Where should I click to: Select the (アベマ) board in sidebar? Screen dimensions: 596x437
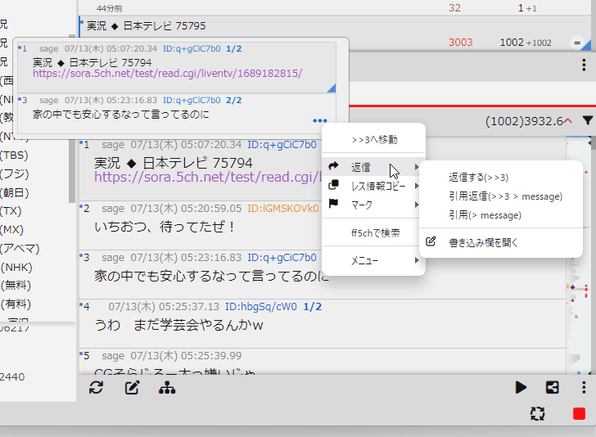[x=20, y=248]
